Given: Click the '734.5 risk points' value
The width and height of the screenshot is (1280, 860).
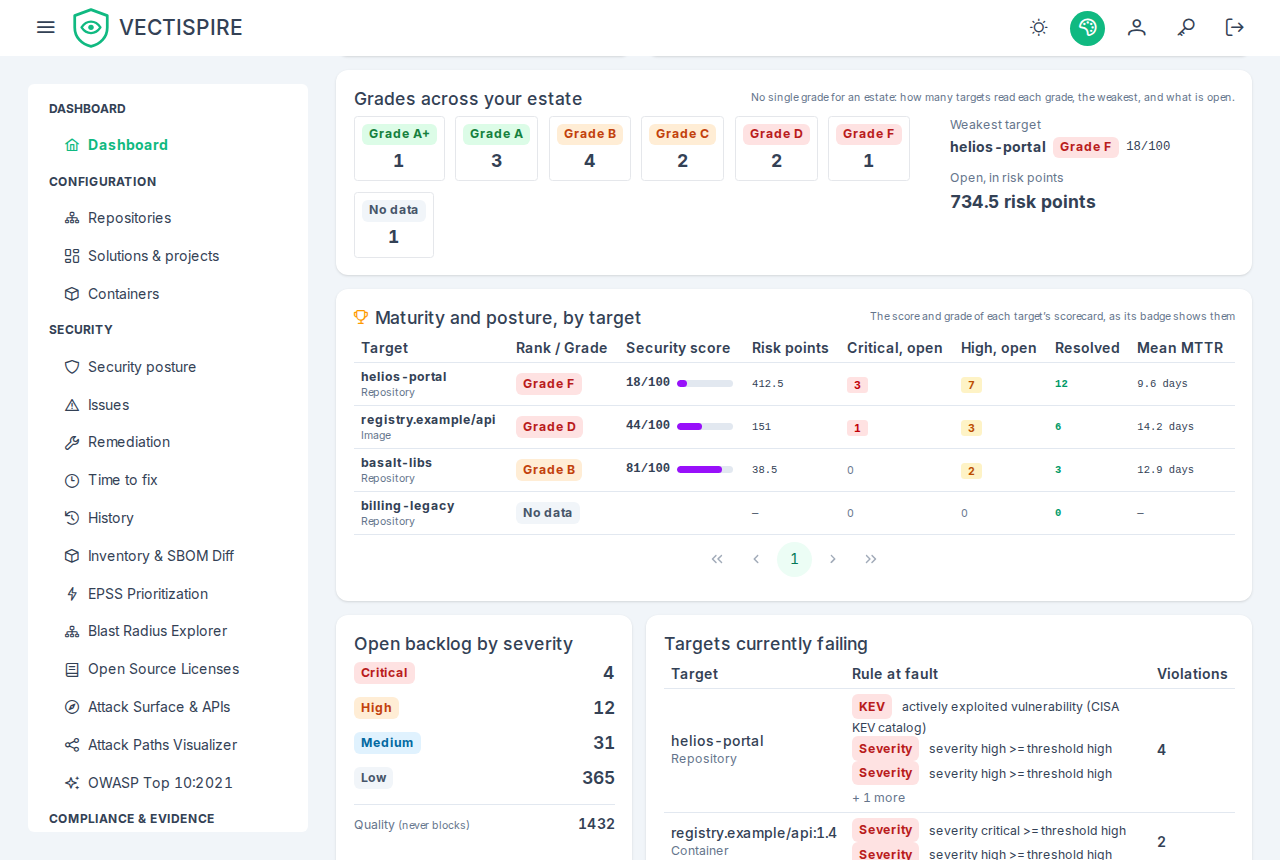Looking at the screenshot, I should (x=1023, y=202).
